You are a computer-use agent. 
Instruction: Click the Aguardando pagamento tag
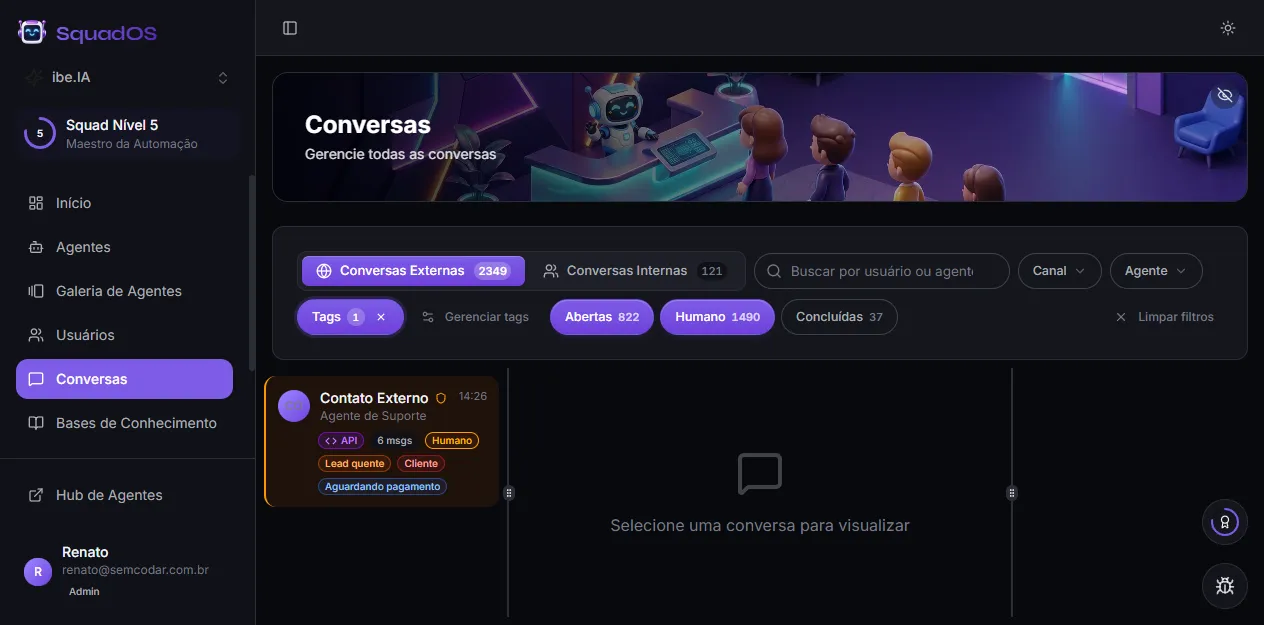(x=383, y=486)
